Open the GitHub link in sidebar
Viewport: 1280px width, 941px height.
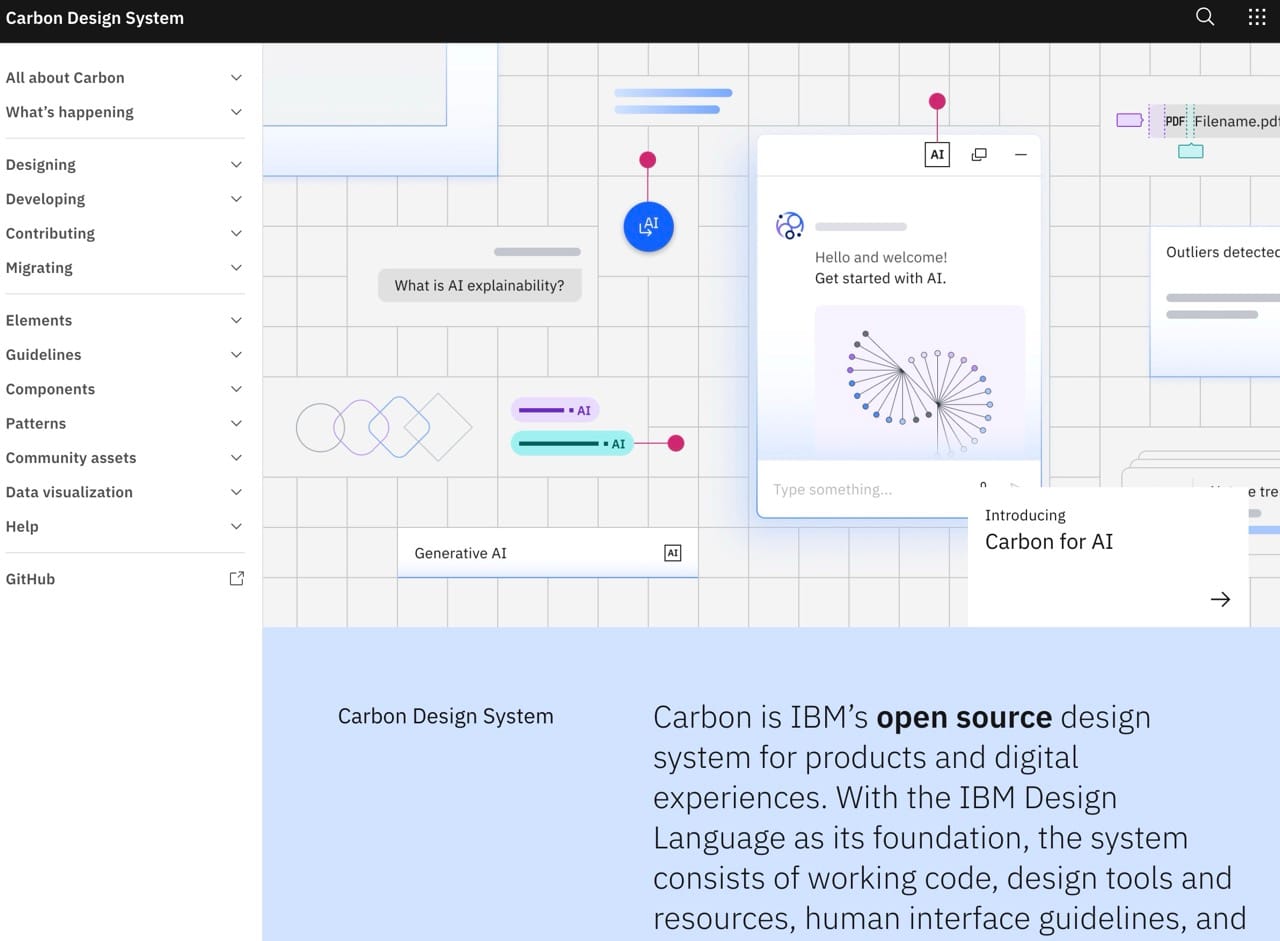125,579
